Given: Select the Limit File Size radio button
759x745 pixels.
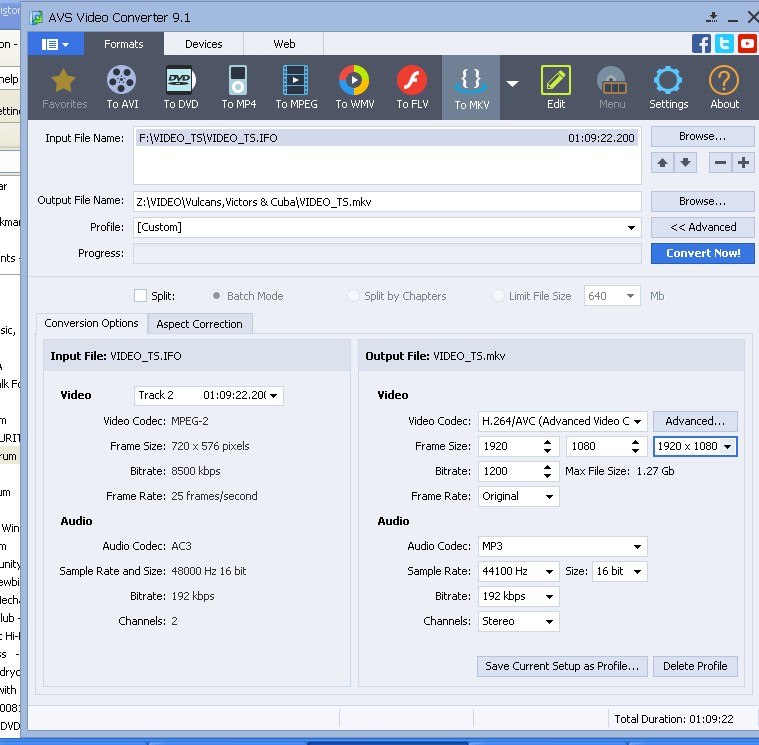Looking at the screenshot, I should click(x=498, y=295).
